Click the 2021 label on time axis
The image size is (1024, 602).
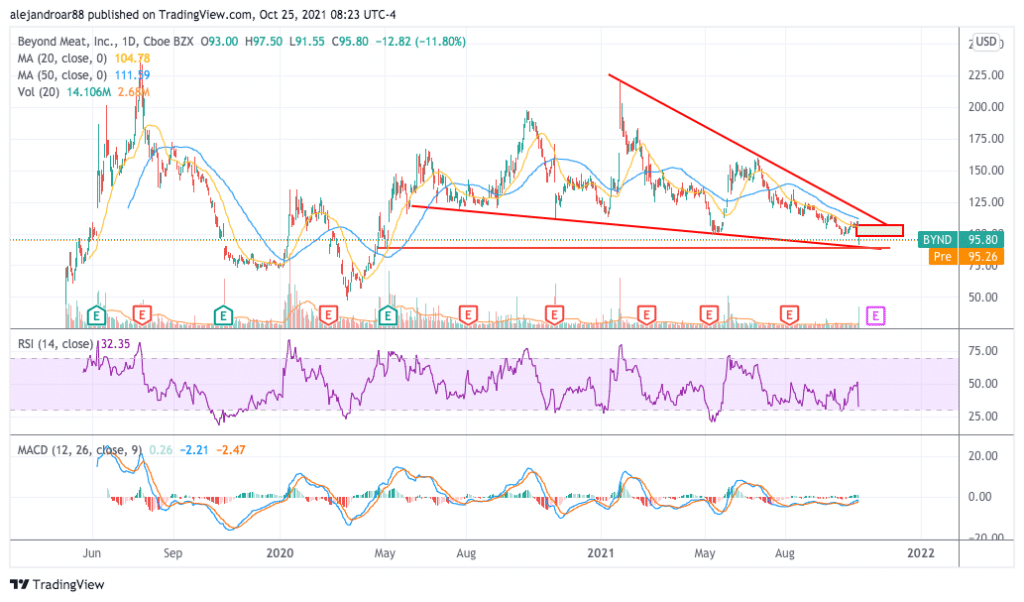point(601,553)
